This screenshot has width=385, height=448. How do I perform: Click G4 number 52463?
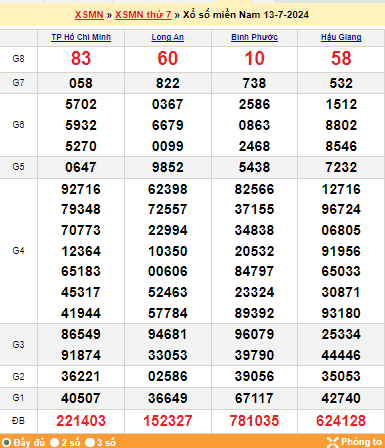click(168, 292)
